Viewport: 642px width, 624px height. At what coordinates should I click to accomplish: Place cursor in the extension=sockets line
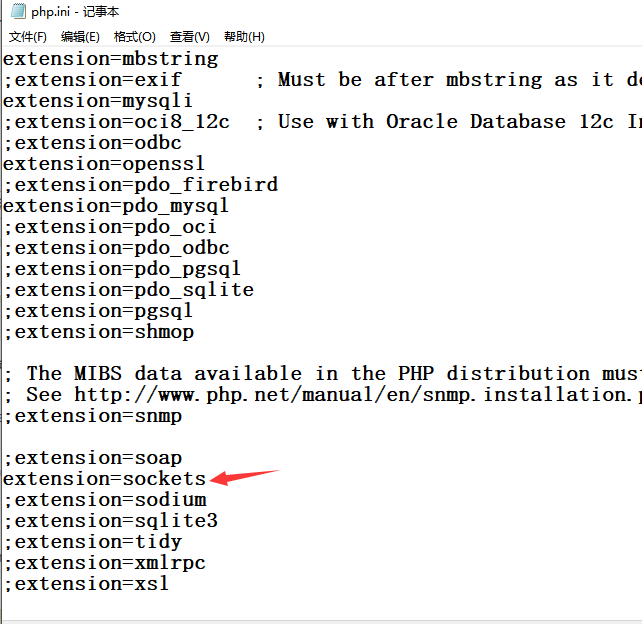104,479
